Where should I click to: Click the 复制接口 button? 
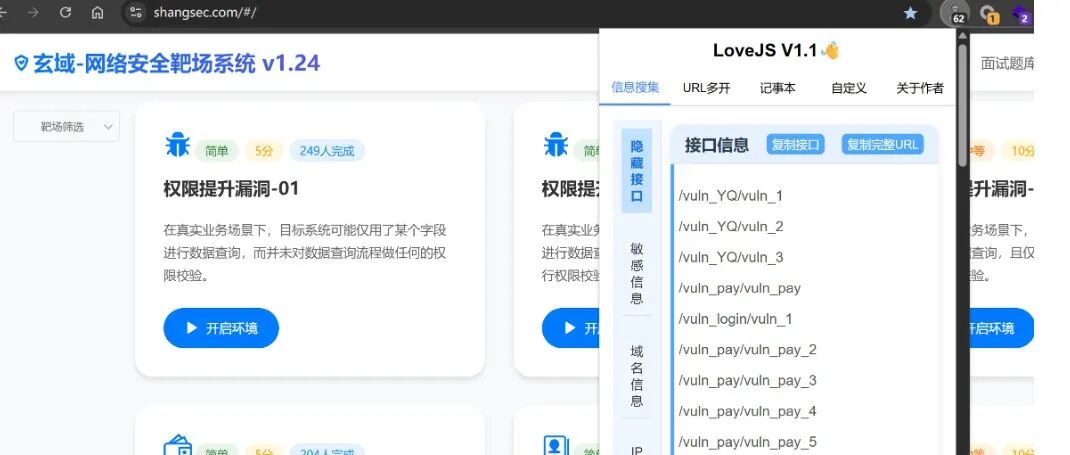[x=796, y=145]
